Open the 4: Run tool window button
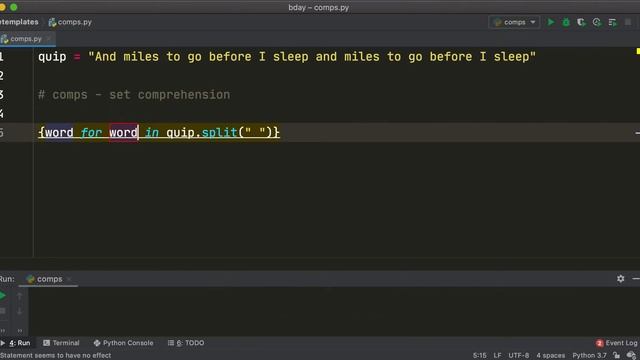The image size is (640, 360). [16, 343]
